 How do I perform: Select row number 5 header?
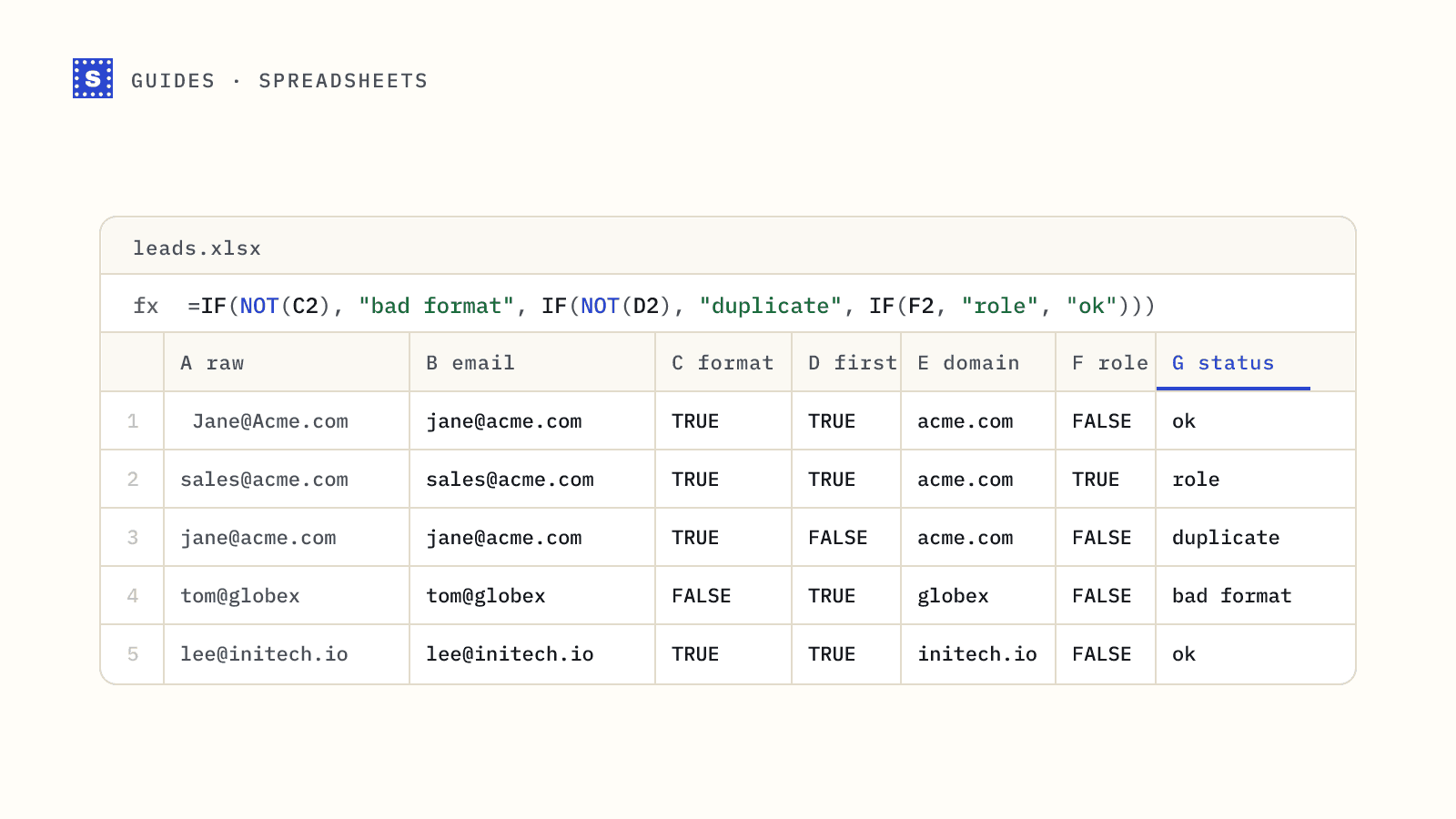[x=133, y=654]
